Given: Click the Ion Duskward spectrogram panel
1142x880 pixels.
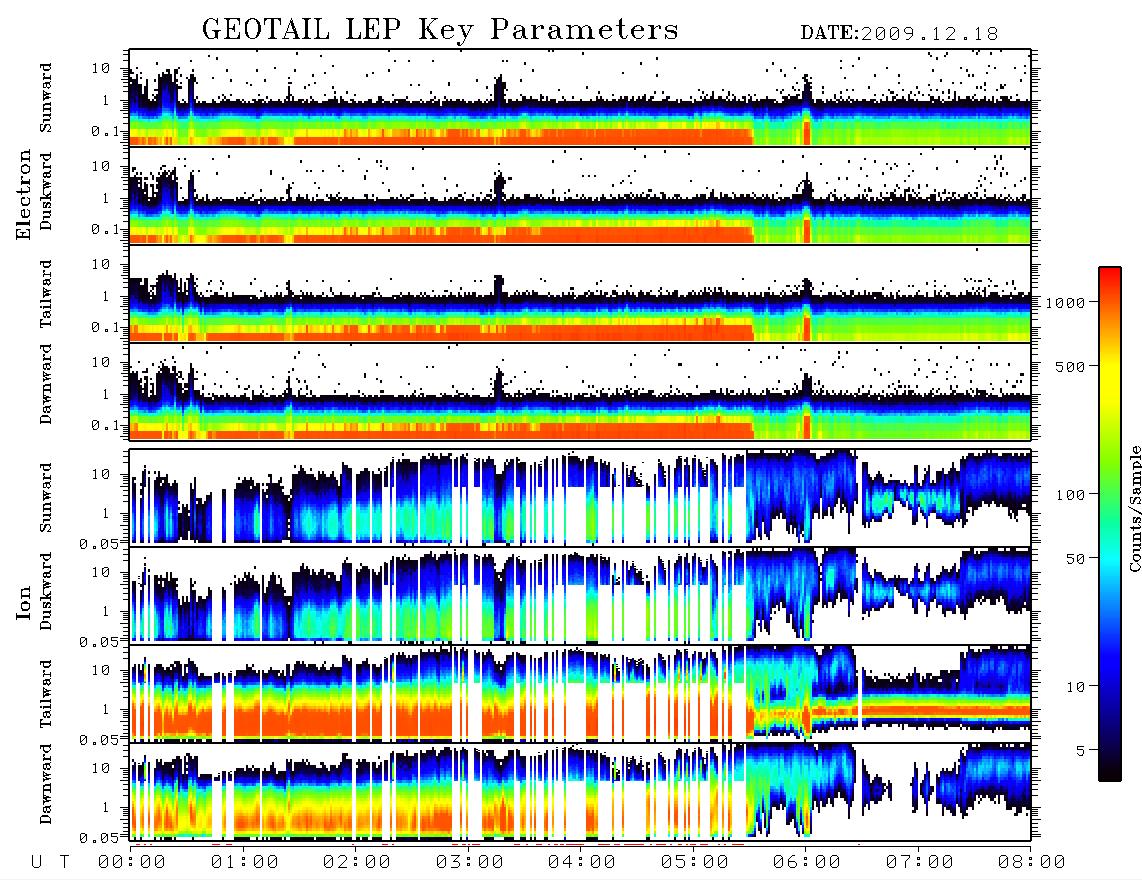Looking at the screenshot, I should click(x=580, y=596).
